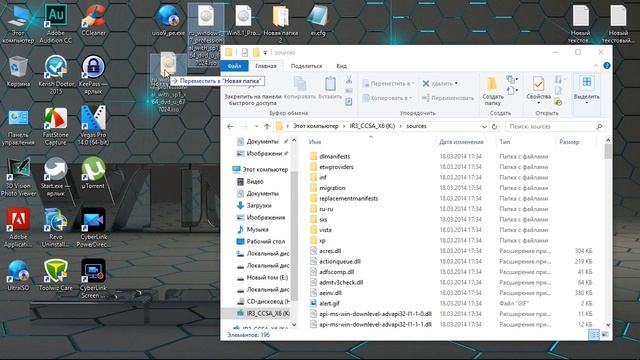Open the Корзина recycle bin icon
This screenshot has width=640, height=360.
(18, 72)
